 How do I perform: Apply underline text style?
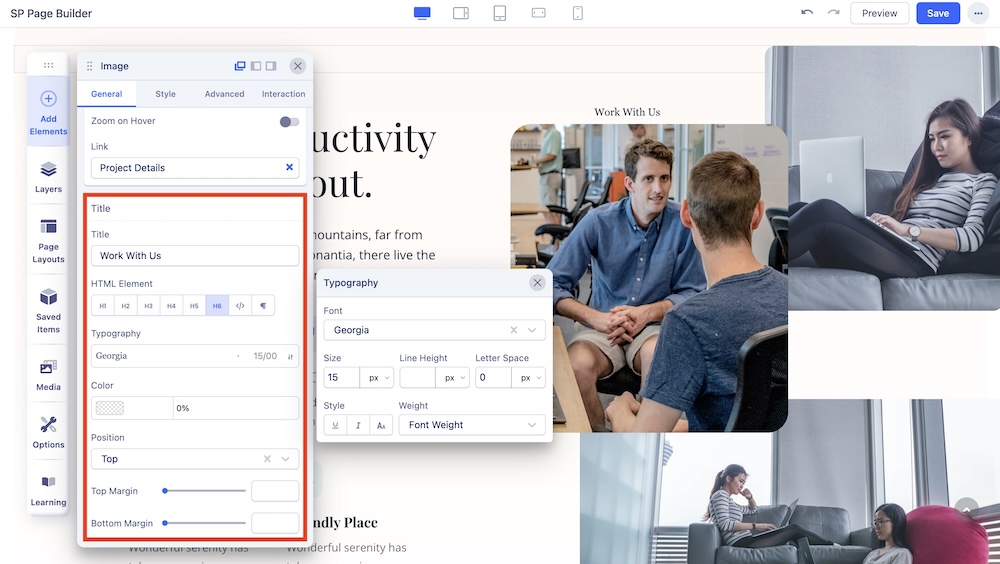pyautogui.click(x=335, y=425)
